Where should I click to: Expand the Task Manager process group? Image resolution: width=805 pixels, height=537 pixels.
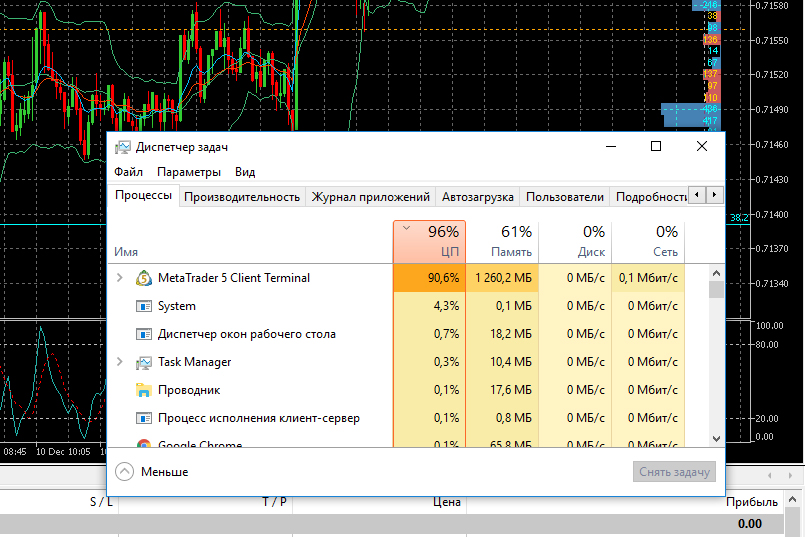pos(120,362)
